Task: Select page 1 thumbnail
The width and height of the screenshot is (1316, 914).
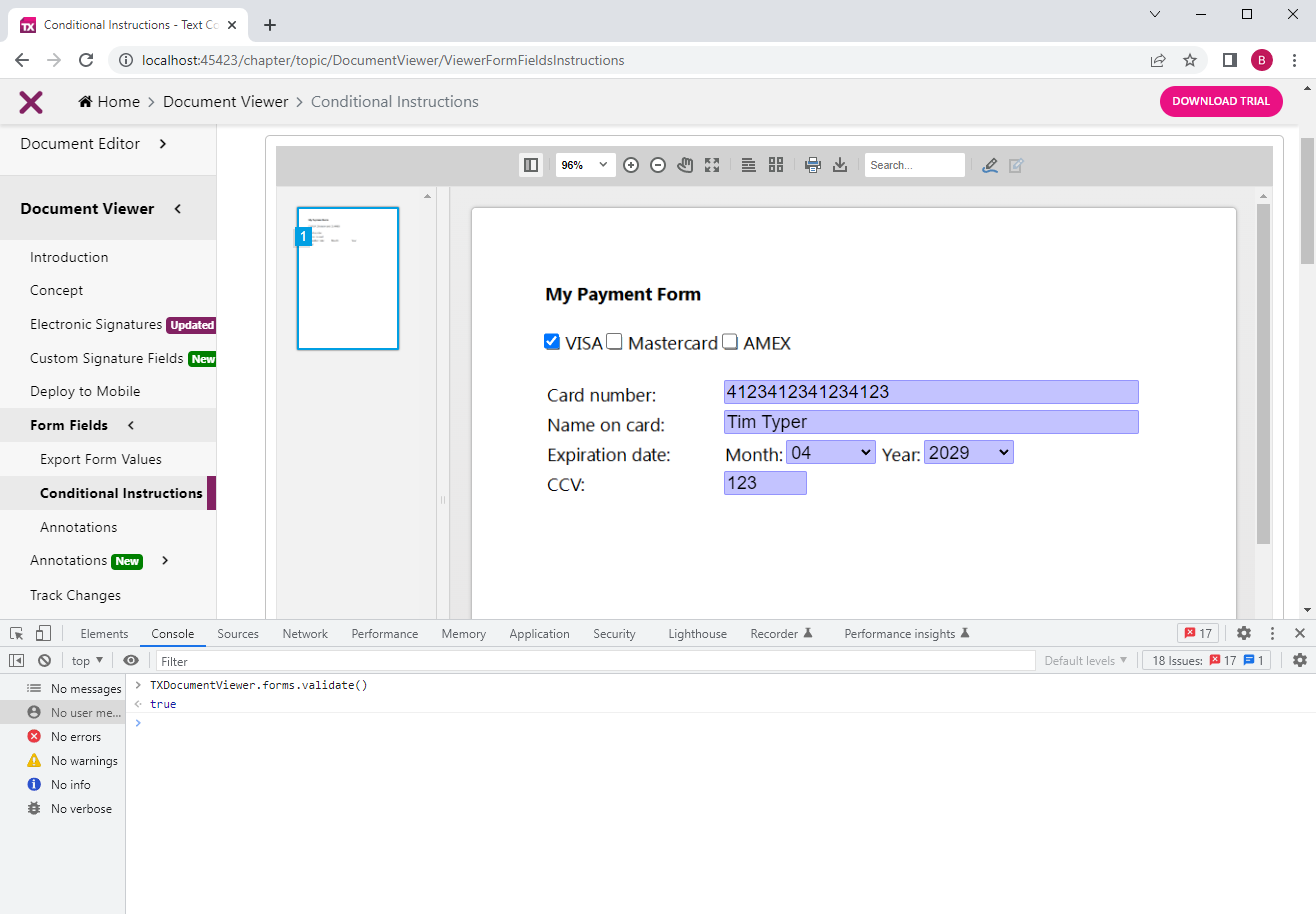Action: click(x=348, y=278)
